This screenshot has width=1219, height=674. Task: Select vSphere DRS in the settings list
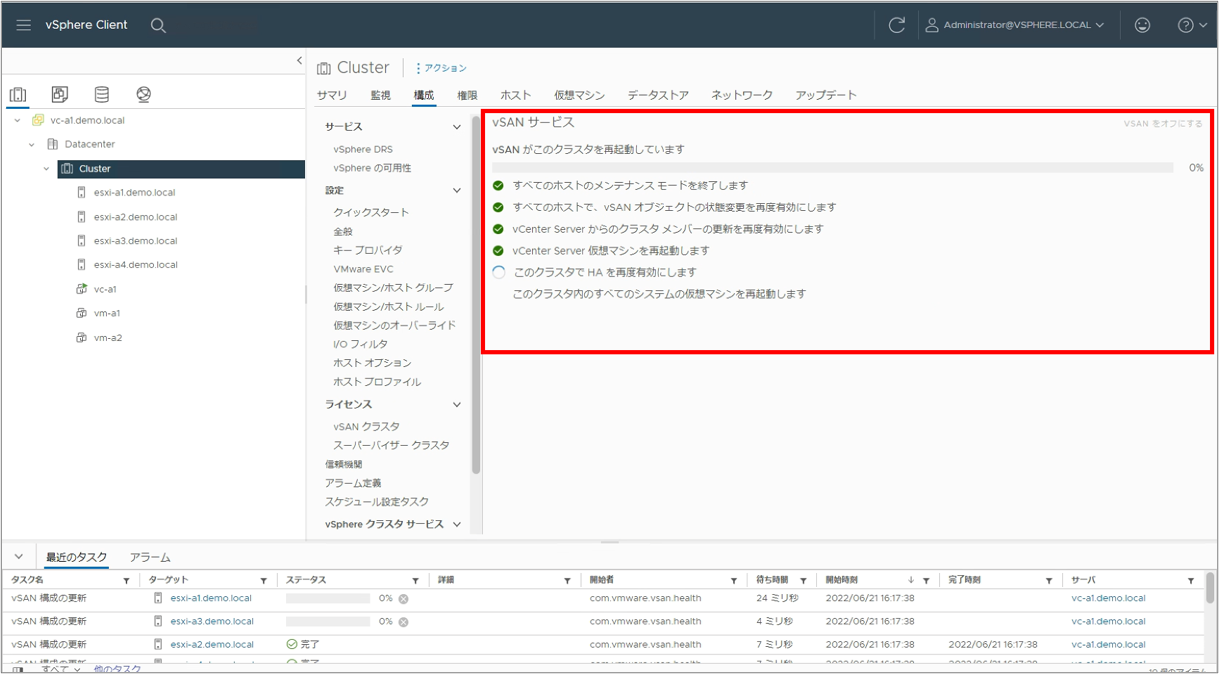[x=363, y=149]
